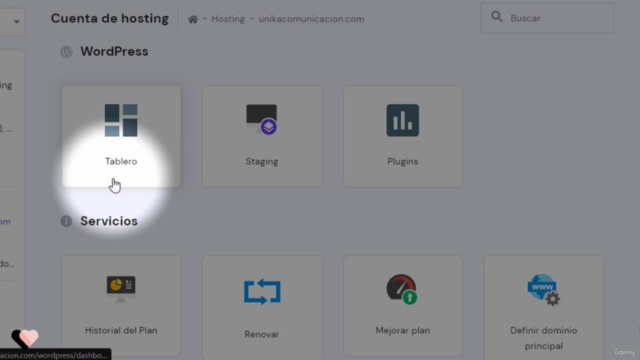Image resolution: width=640 pixels, height=360 pixels.
Task: Go to Hosting breadcrumb link
Action: coord(228,19)
